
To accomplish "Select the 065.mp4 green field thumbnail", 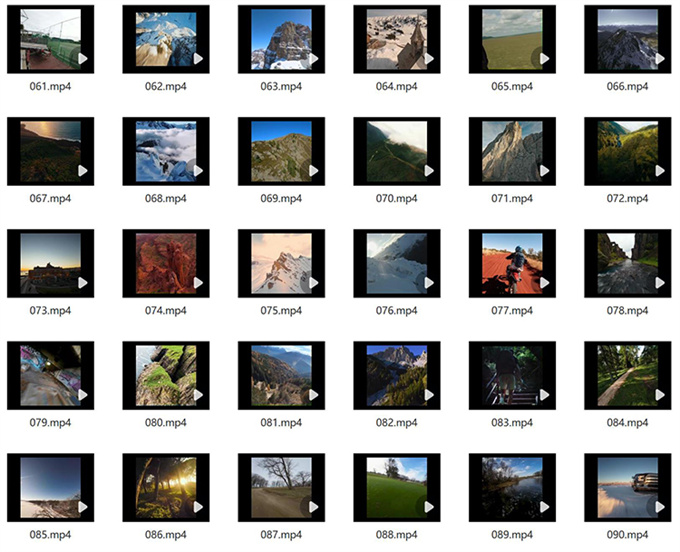I will click(512, 39).
